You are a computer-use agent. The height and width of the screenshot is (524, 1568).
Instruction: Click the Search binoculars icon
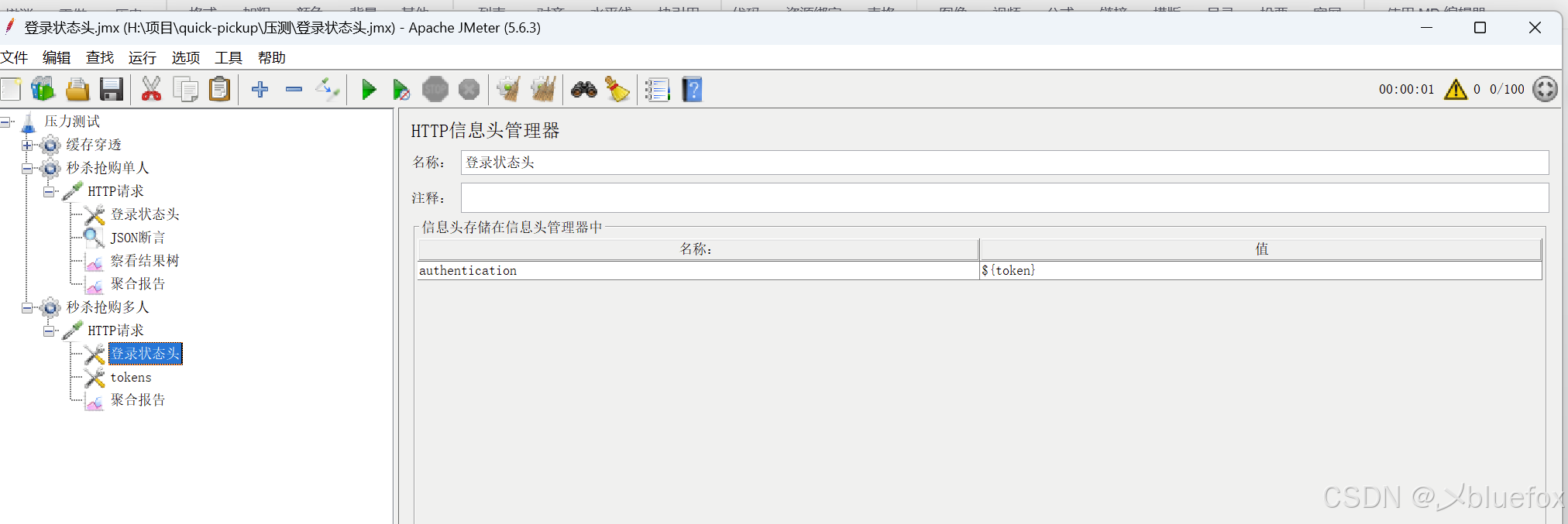(583, 90)
